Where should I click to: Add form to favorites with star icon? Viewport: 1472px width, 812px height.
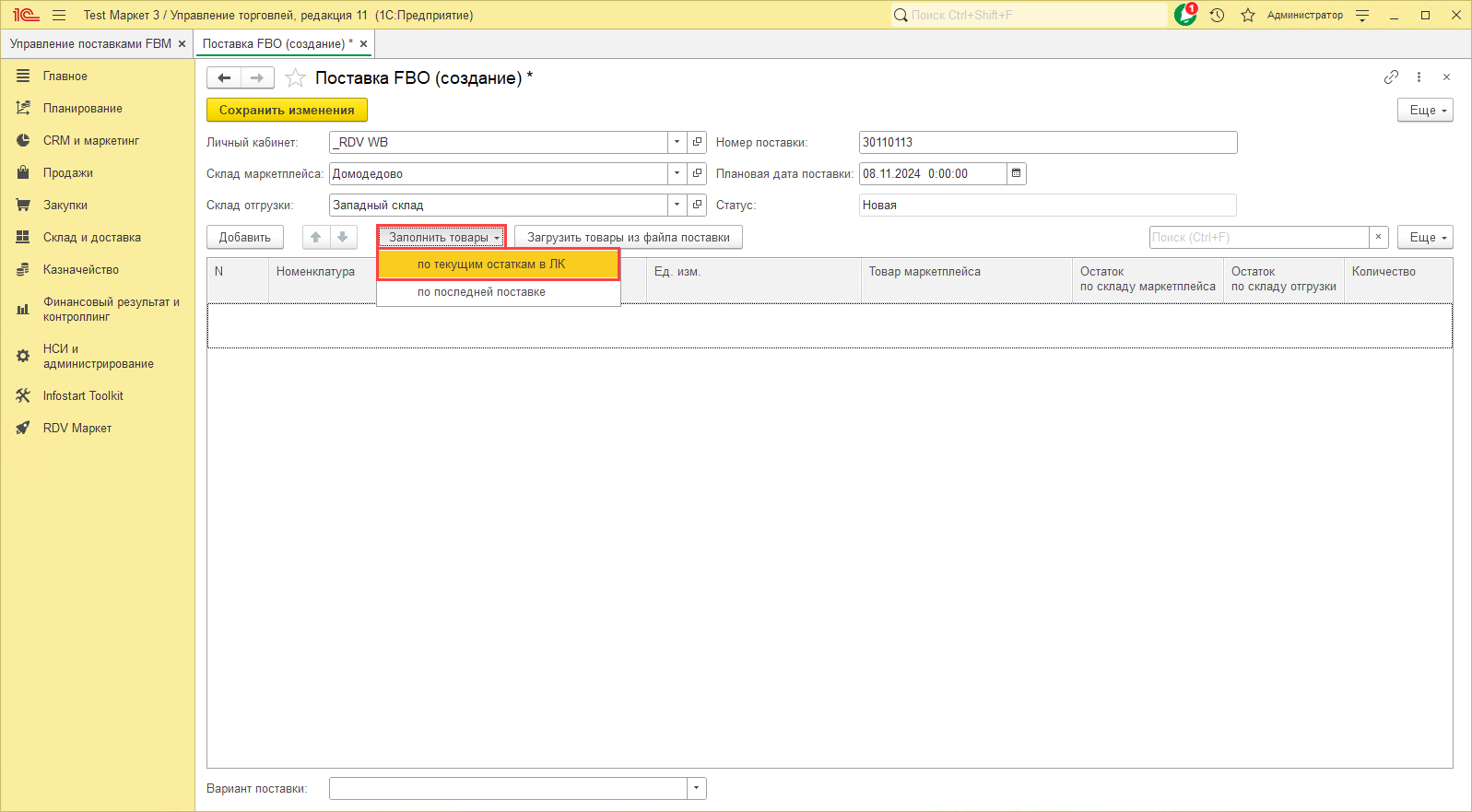click(x=295, y=78)
